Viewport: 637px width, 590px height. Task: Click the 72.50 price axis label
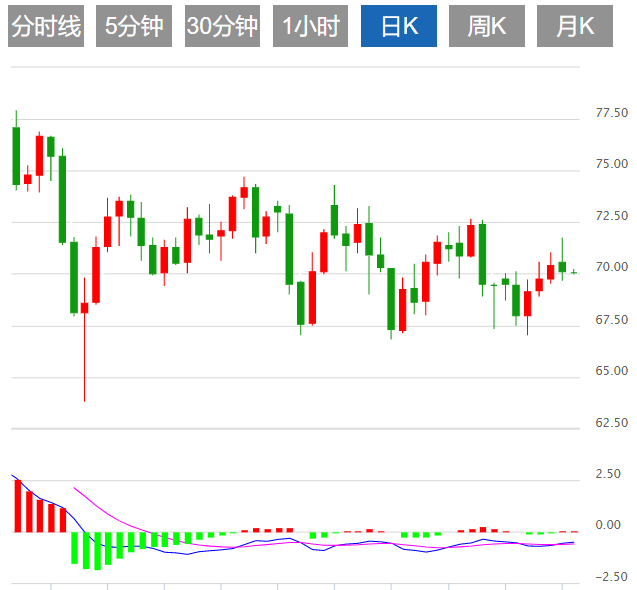[612, 216]
